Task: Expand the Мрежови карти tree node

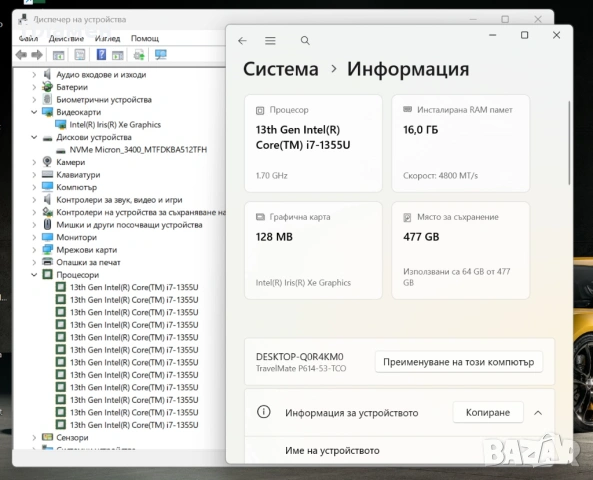Action: coord(34,250)
